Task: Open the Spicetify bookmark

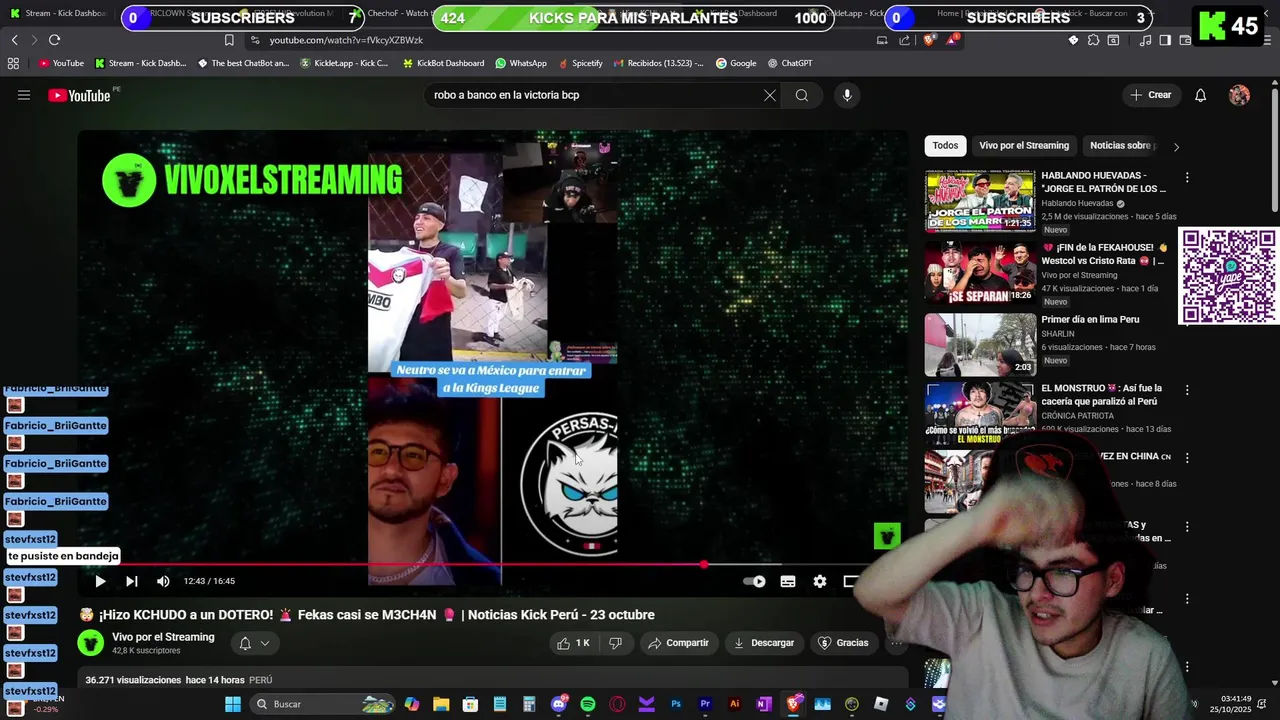Action: point(580,63)
